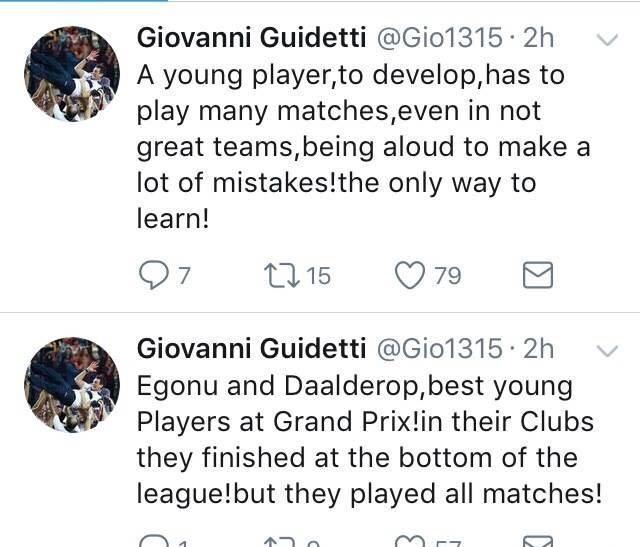Open options chevron on Egonu tweet
This screenshot has height=547, width=640.
coord(607,351)
